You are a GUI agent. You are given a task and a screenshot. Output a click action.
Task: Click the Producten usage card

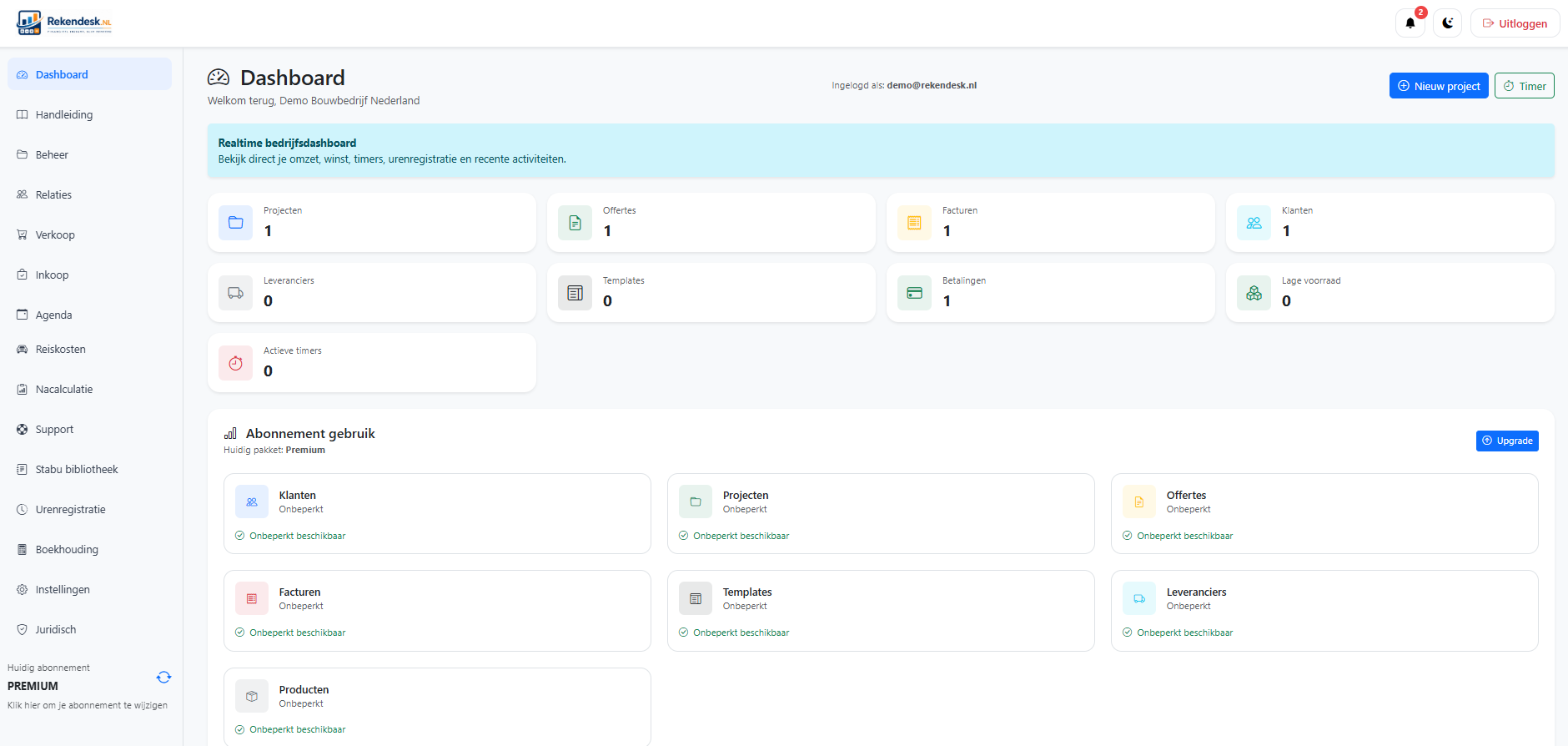(437, 707)
